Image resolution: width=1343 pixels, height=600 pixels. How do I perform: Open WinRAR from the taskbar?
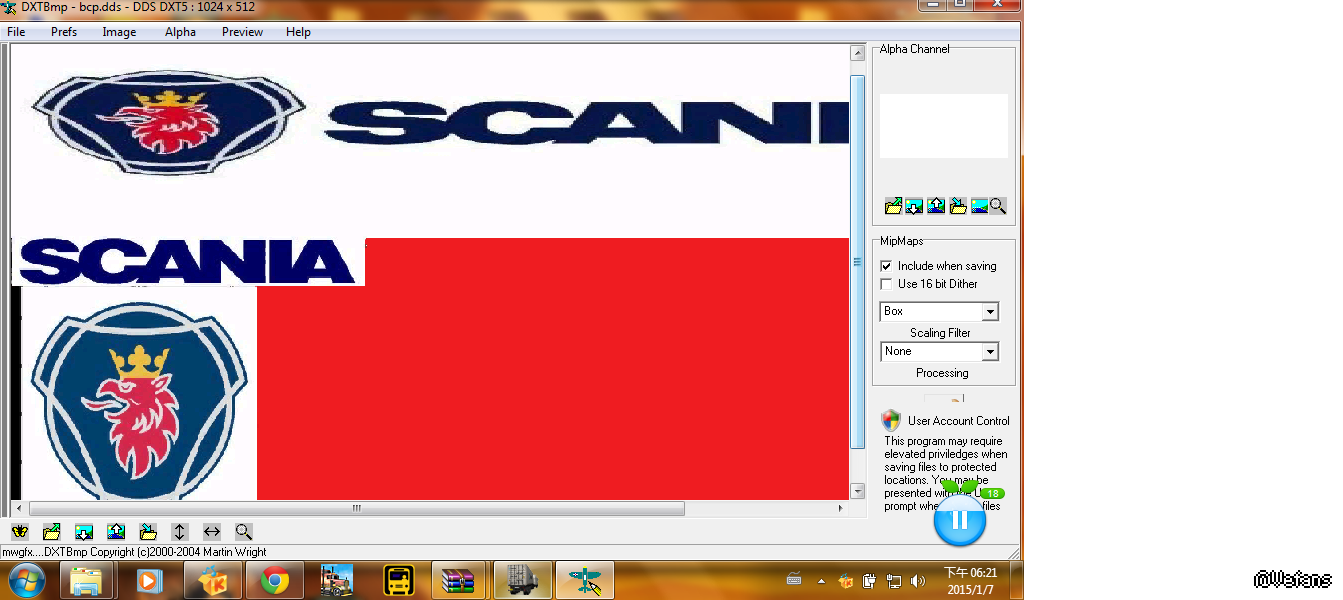pyautogui.click(x=458, y=580)
